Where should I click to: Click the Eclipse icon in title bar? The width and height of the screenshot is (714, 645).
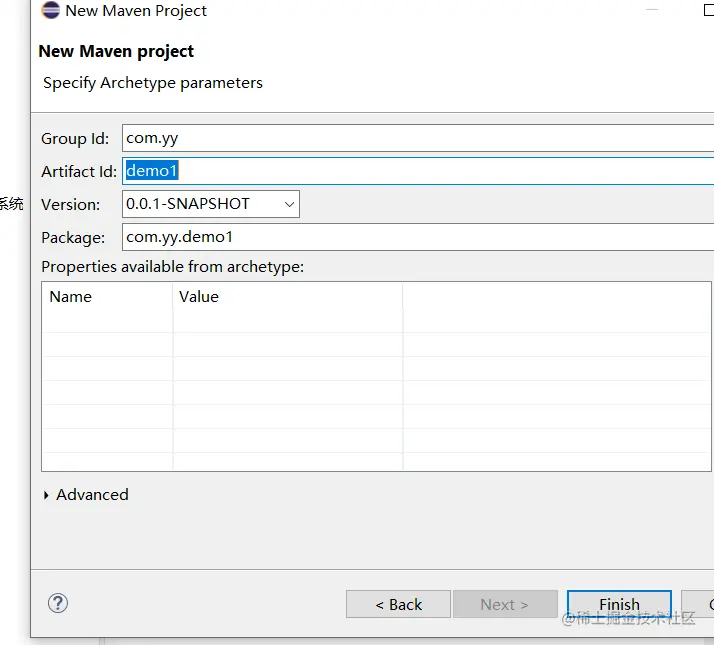tap(50, 11)
